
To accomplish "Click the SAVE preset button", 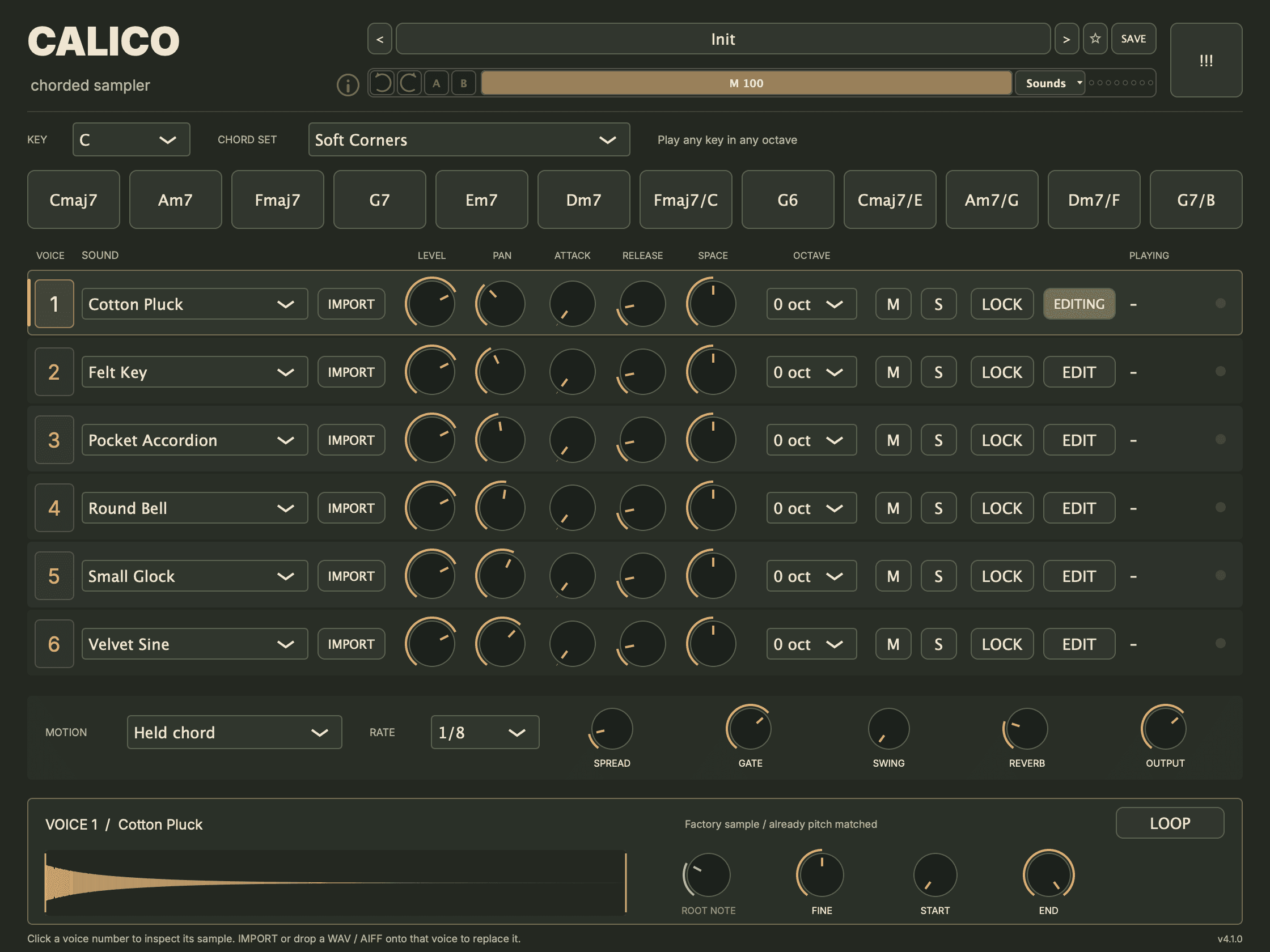I will (1133, 39).
